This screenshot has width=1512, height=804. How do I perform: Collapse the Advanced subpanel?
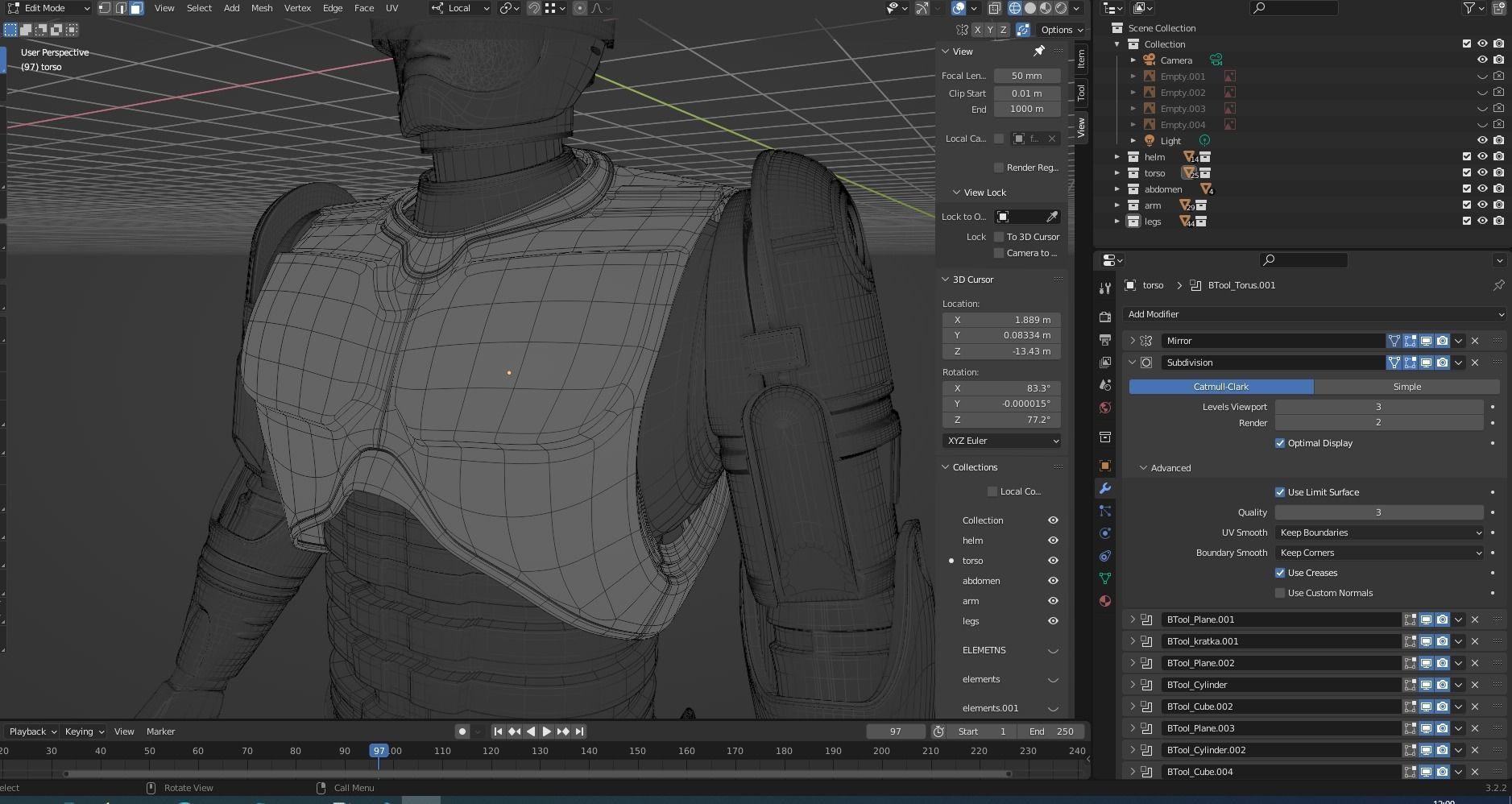pos(1143,468)
